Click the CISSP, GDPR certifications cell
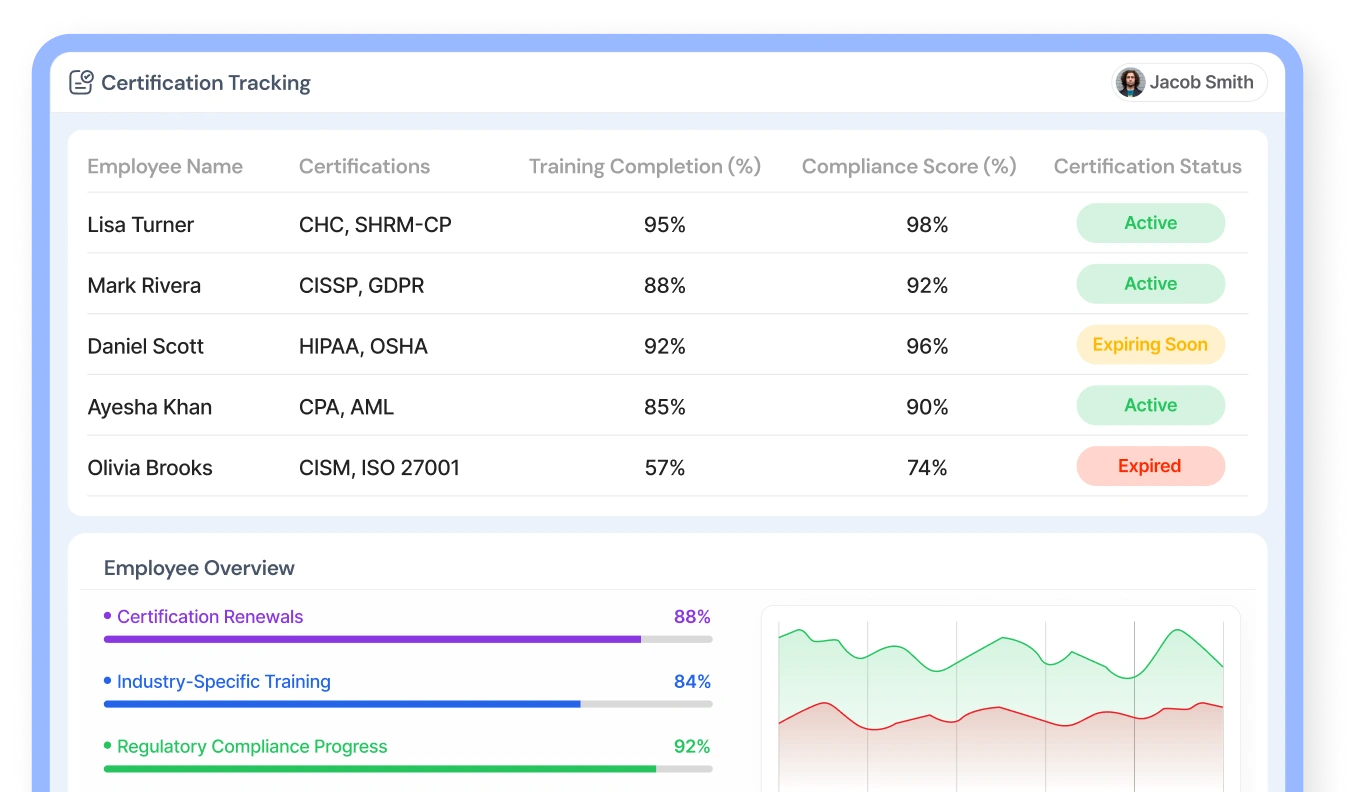Viewport: 1359px width, 792px height. pos(362,286)
